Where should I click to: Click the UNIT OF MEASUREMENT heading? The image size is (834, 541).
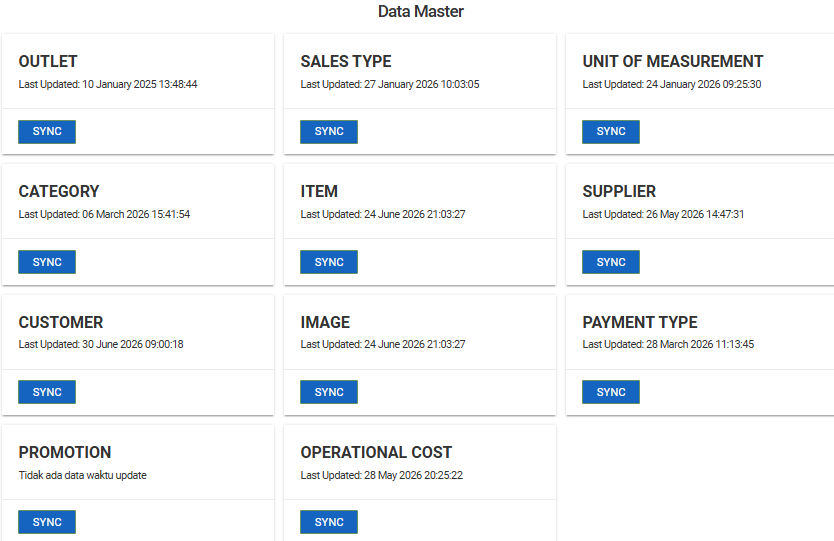click(x=672, y=61)
